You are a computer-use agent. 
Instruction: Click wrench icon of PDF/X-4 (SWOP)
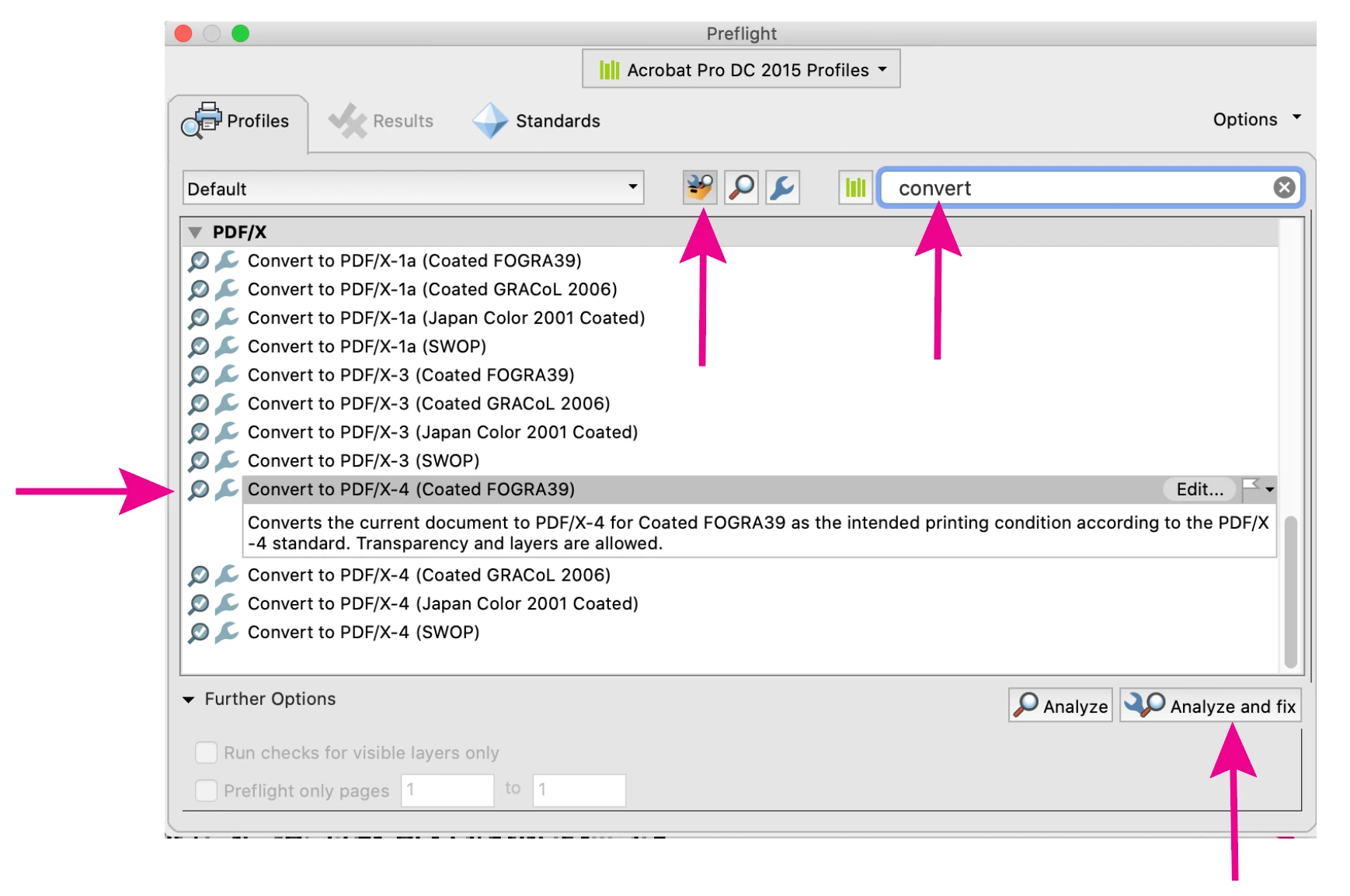226,633
